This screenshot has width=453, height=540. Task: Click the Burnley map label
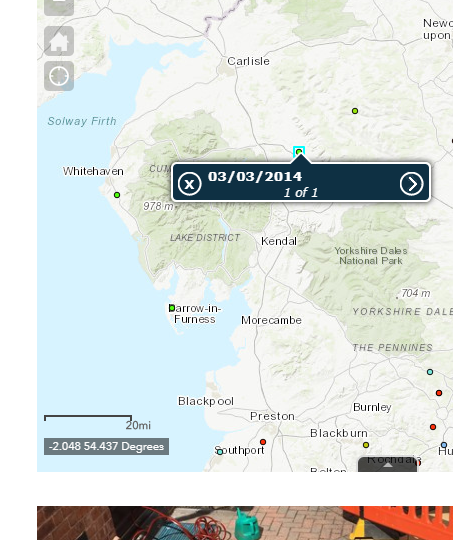[x=372, y=407]
